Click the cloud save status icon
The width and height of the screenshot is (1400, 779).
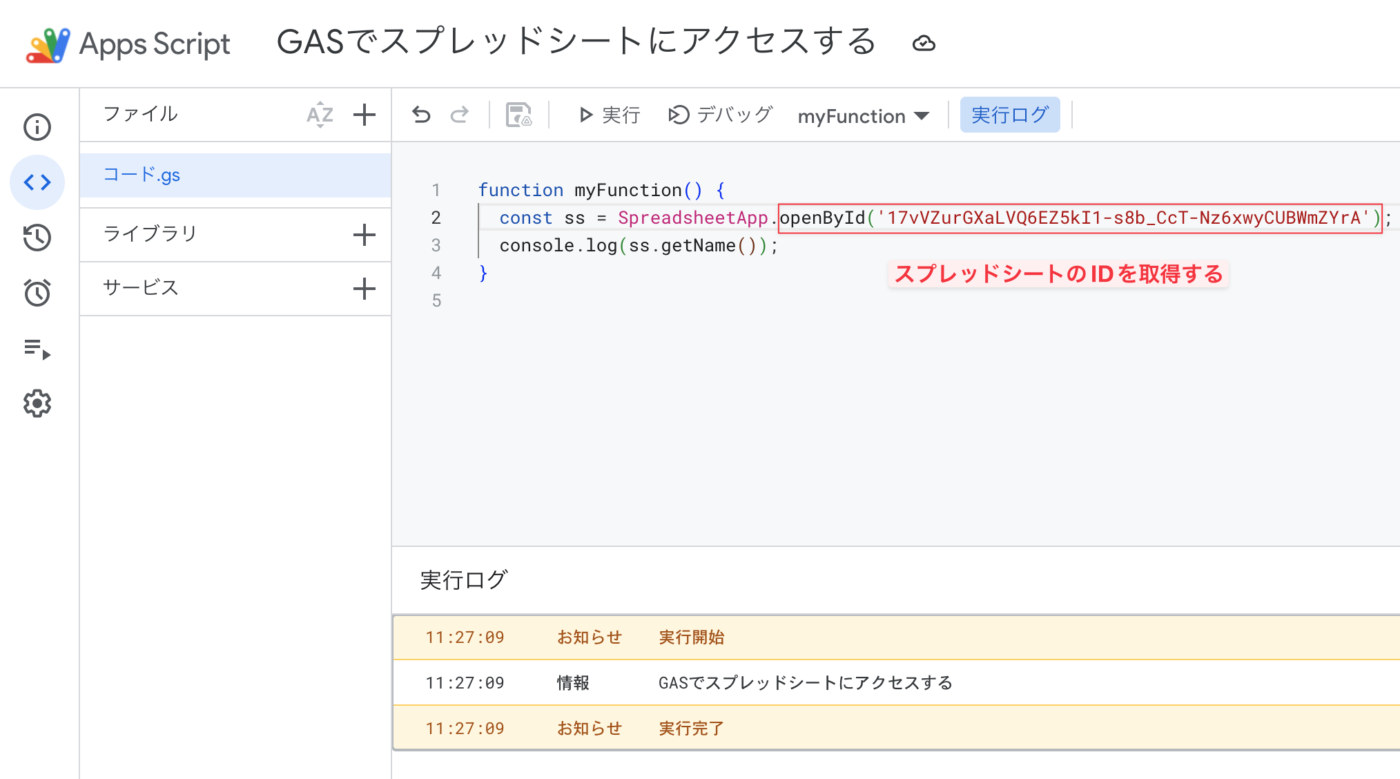click(924, 43)
